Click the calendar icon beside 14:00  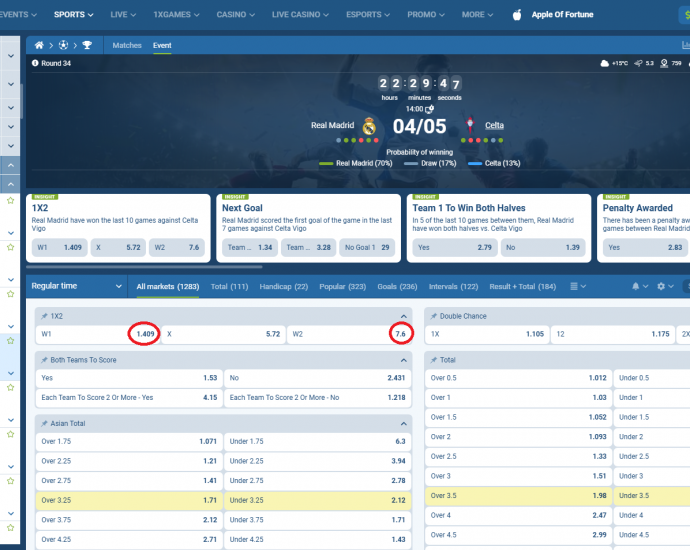[x=429, y=109]
